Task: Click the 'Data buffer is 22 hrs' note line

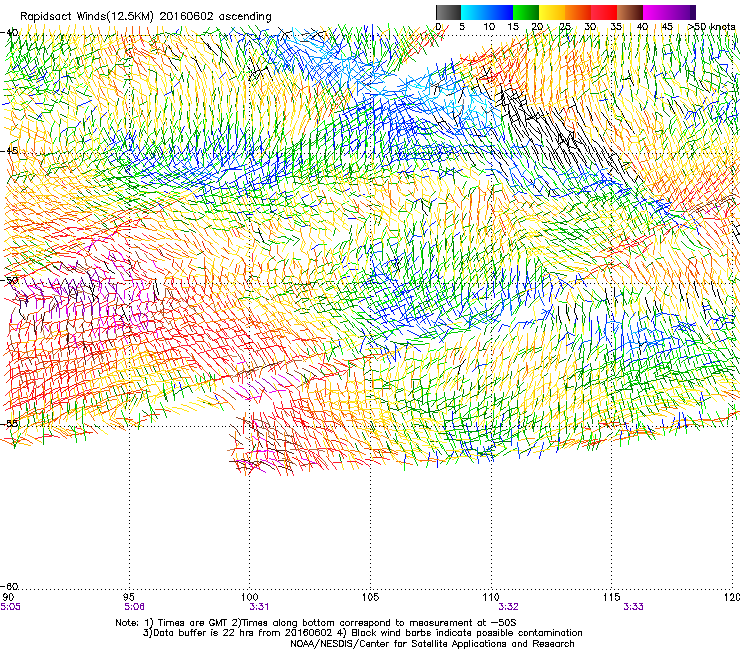Action: coord(362,633)
